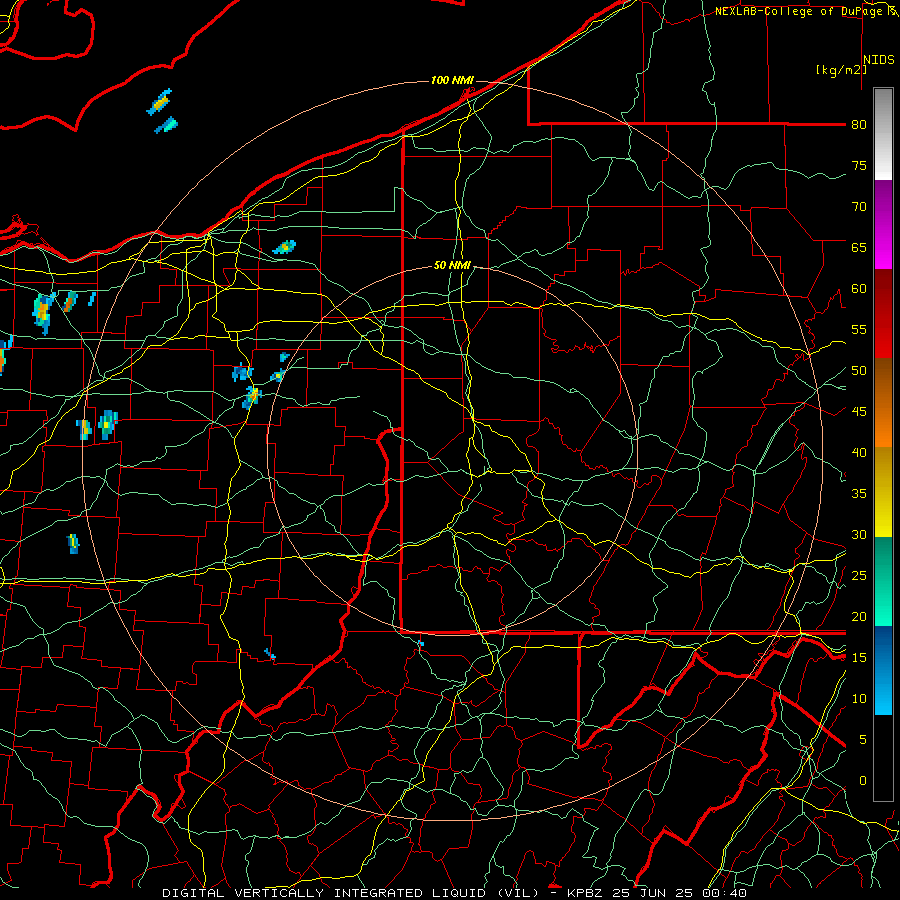The width and height of the screenshot is (900, 900).
Task: Click the 80 value on the VIL scale
Action: pos(859,125)
